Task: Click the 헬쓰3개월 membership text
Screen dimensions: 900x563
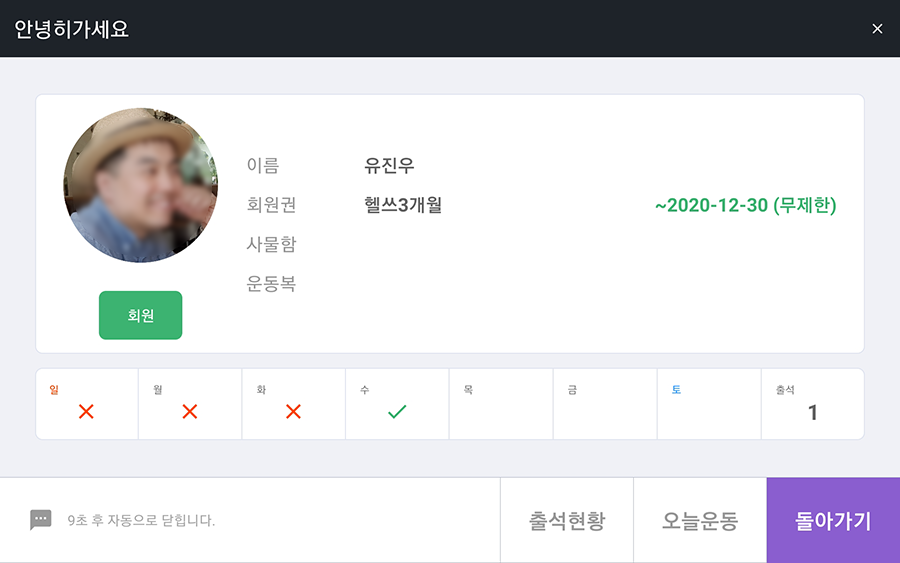Action: [403, 205]
